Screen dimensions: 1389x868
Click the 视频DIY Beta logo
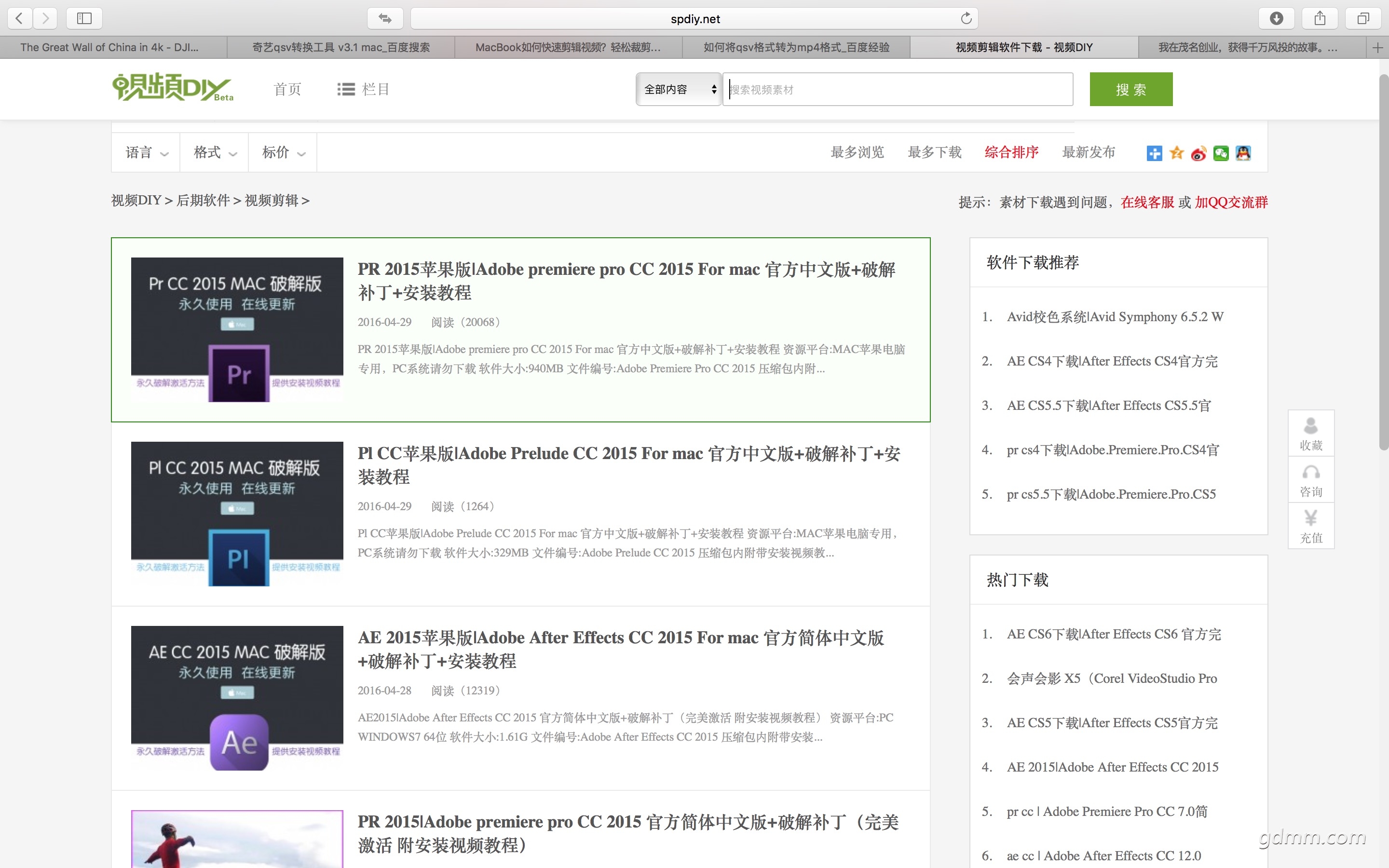click(173, 88)
